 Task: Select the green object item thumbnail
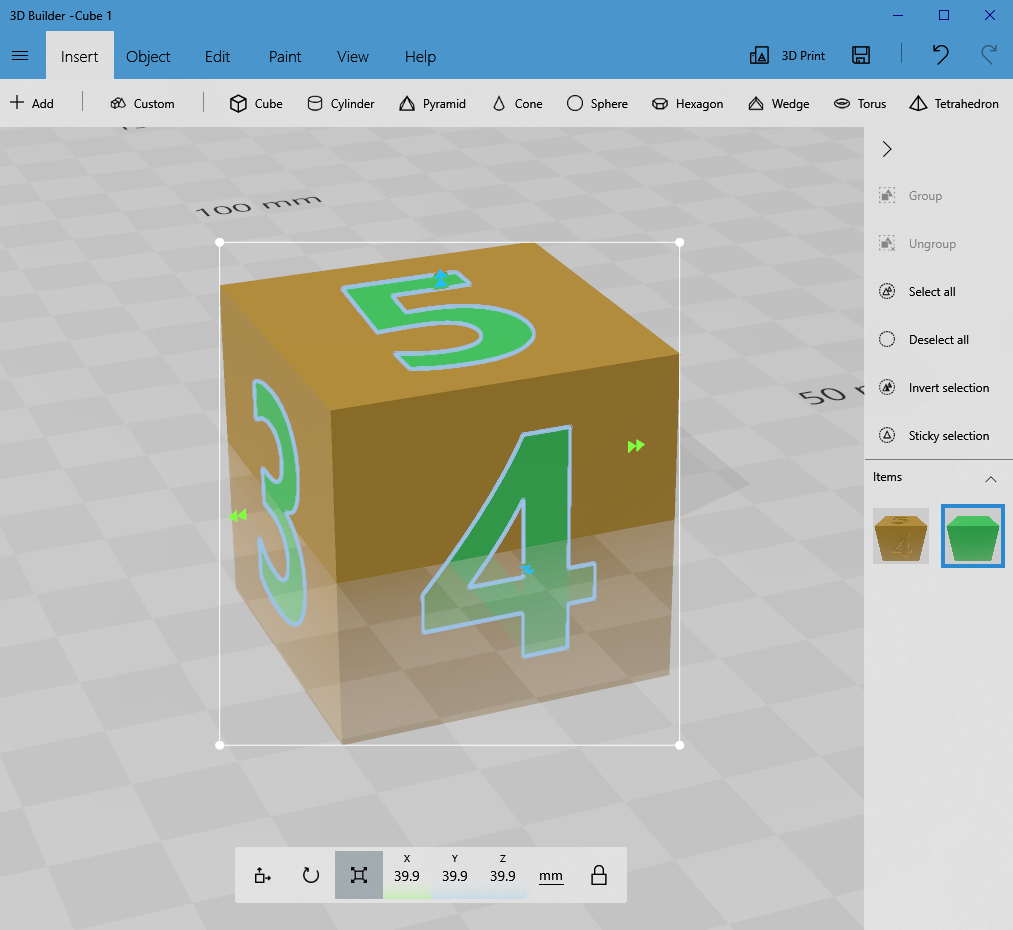pos(972,536)
